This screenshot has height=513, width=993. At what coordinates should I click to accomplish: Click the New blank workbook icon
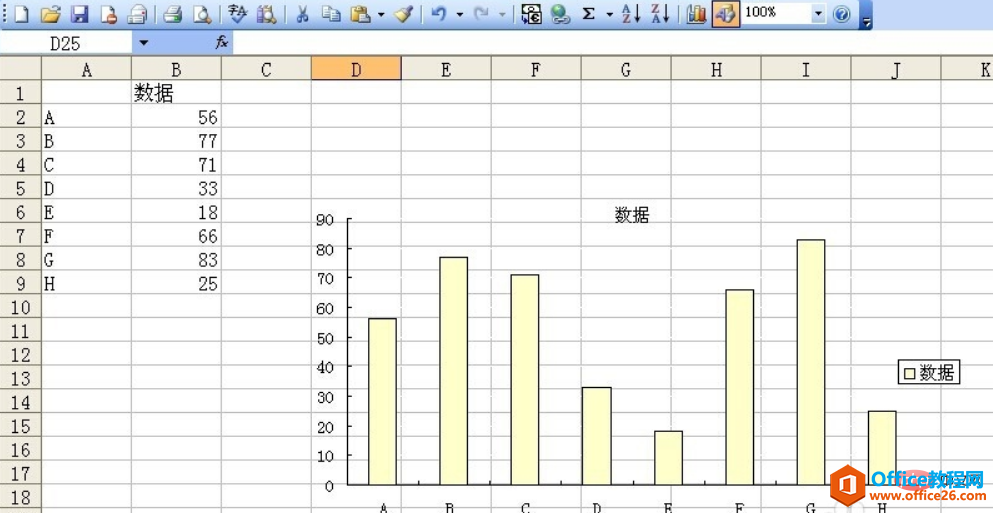22,13
